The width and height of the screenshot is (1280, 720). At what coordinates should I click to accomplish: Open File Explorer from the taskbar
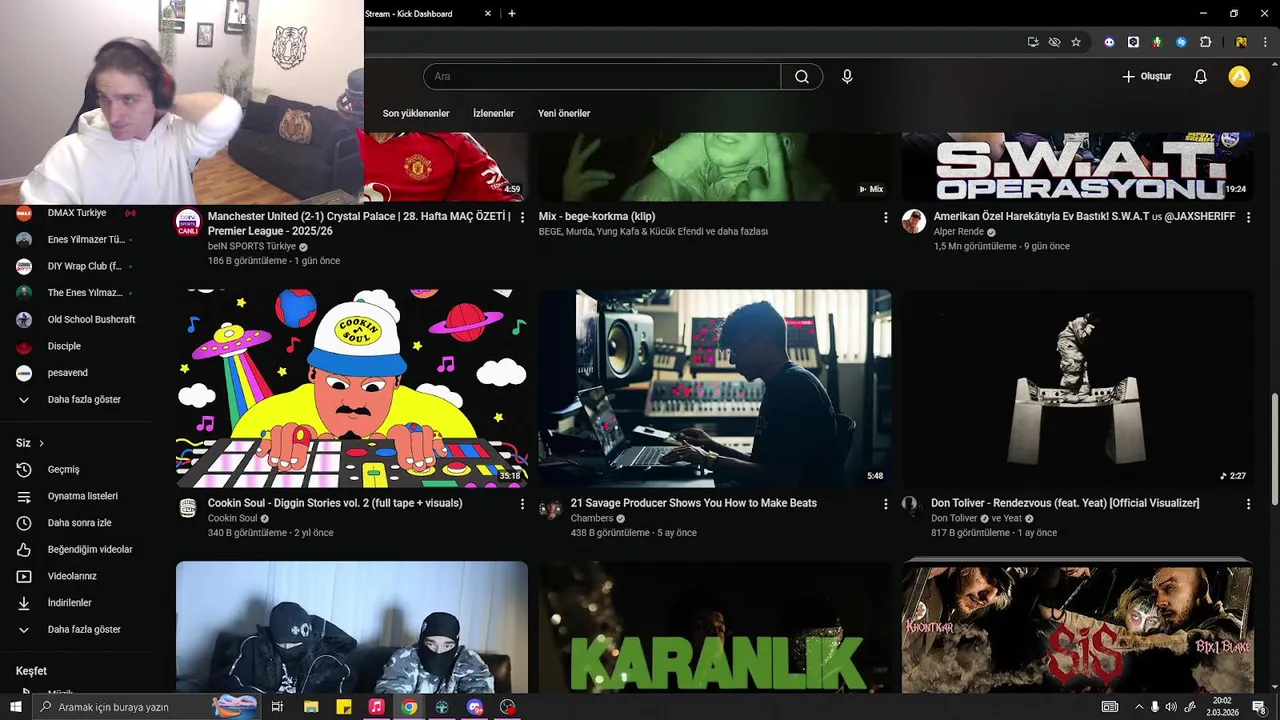(x=311, y=707)
